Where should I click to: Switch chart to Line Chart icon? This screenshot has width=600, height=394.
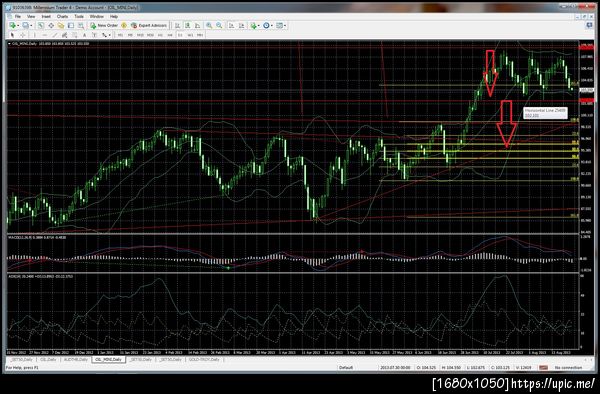pyautogui.click(x=197, y=25)
